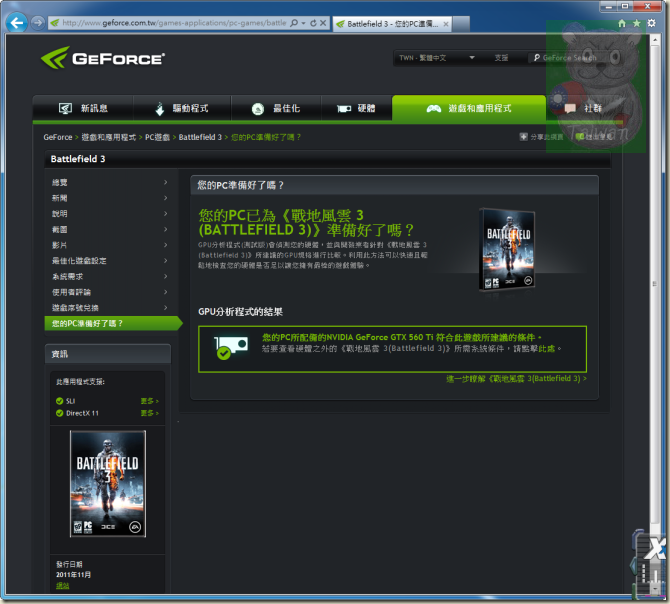The width and height of the screenshot is (670, 604).
Task: Click Battlefield 3 breadcrumb link
Action: pyautogui.click(x=200, y=137)
